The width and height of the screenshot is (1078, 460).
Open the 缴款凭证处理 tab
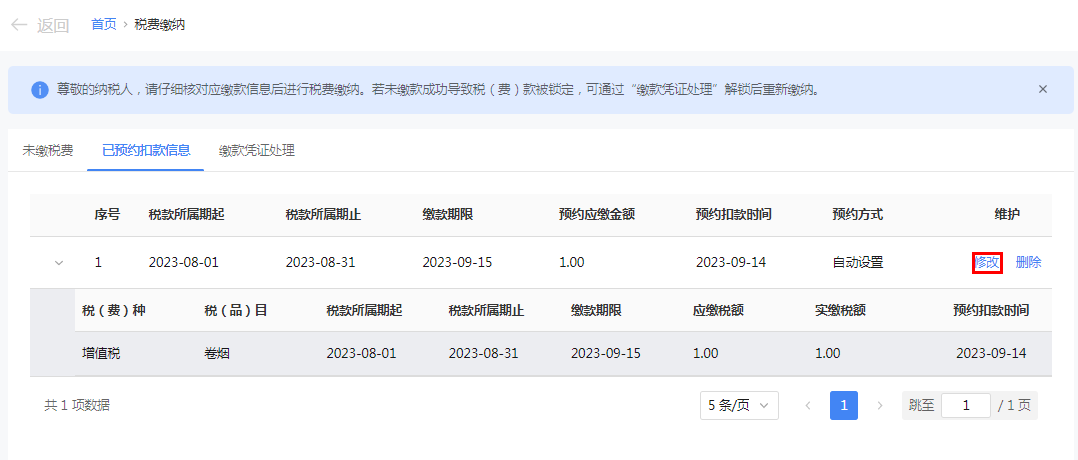point(257,151)
